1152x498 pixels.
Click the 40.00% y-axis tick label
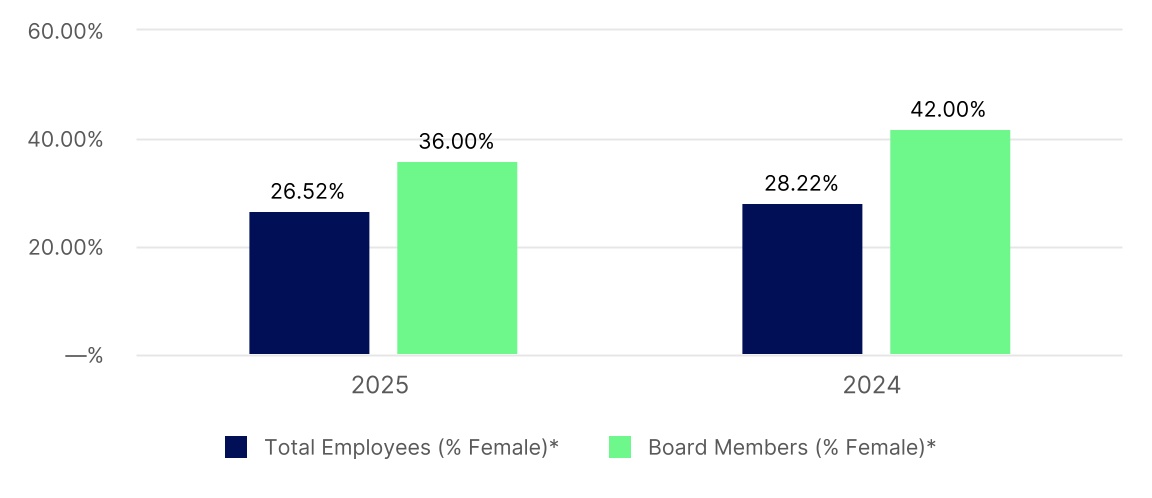click(x=66, y=140)
